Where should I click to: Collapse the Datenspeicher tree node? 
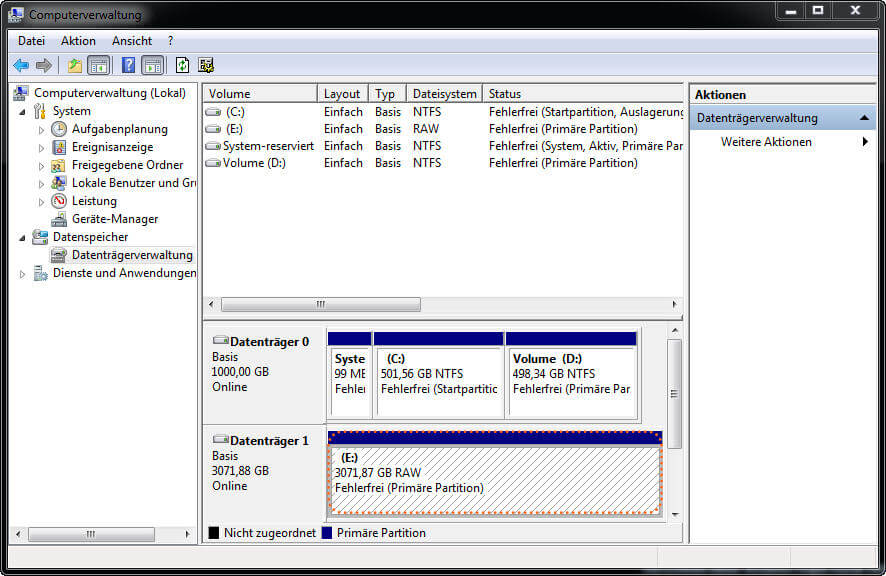point(23,237)
